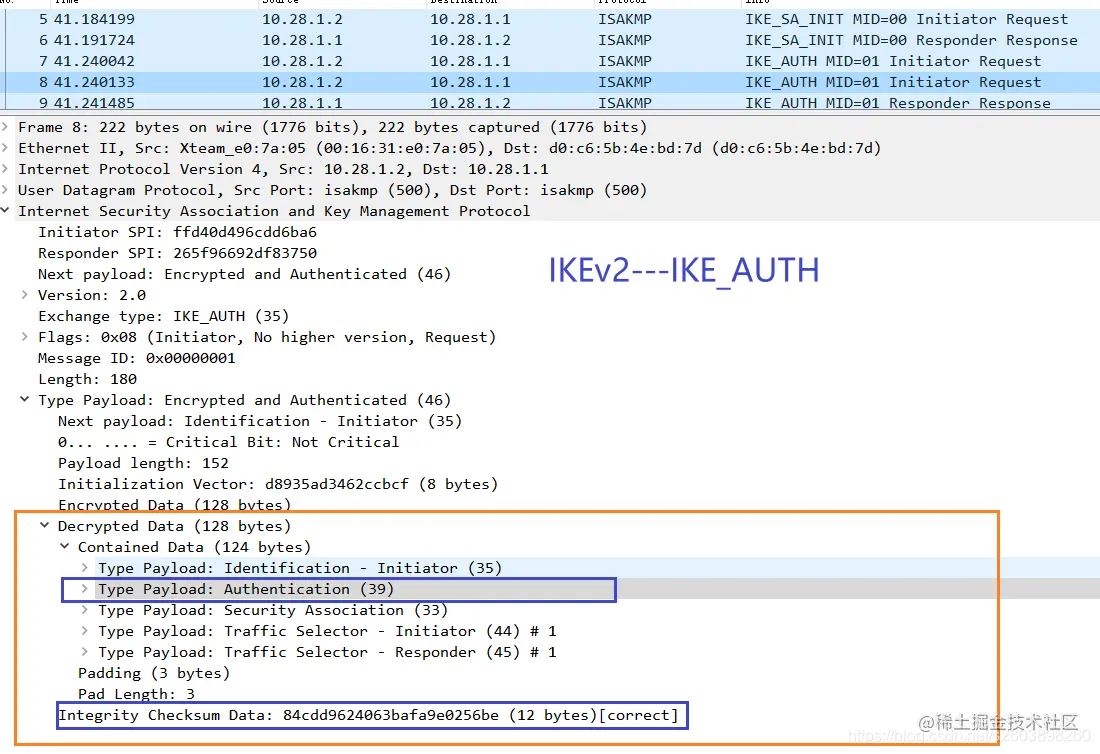Image resolution: width=1100 pixels, height=754 pixels.
Task: Expand Traffic Selector - Responder payload
Action: [85, 652]
